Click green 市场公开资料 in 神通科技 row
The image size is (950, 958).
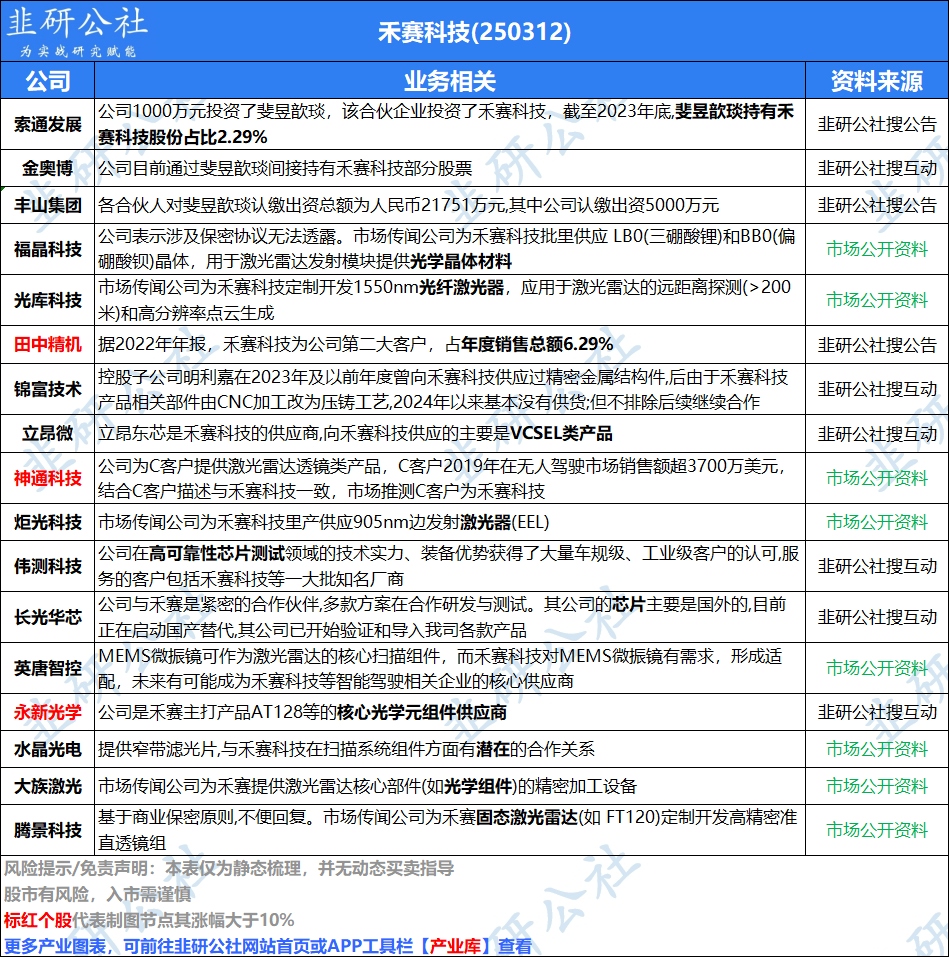point(877,478)
